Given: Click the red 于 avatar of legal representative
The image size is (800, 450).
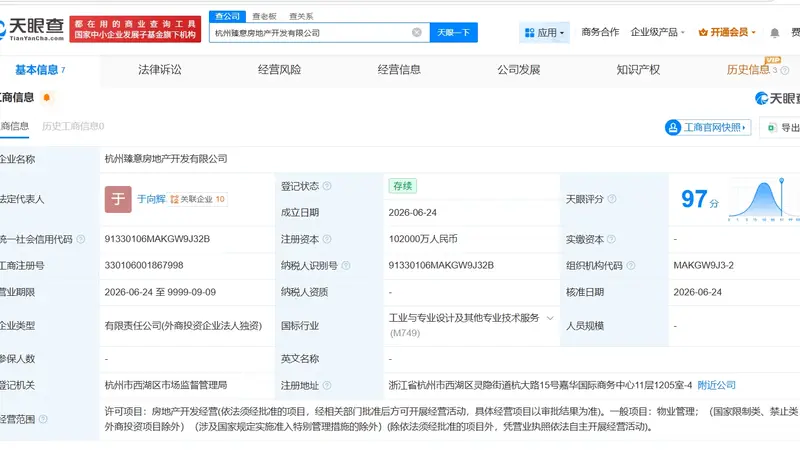Looking at the screenshot, I should tap(118, 199).
